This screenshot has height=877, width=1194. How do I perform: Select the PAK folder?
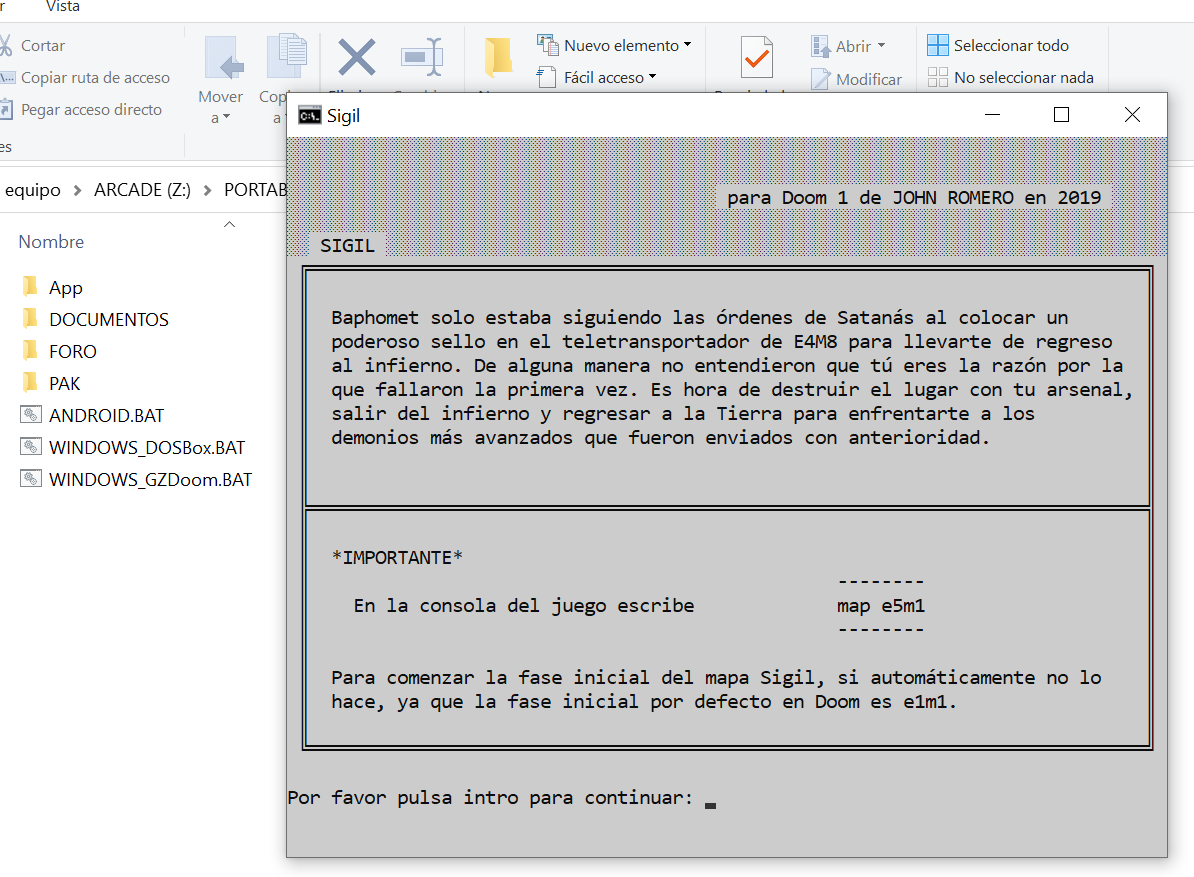point(65,384)
